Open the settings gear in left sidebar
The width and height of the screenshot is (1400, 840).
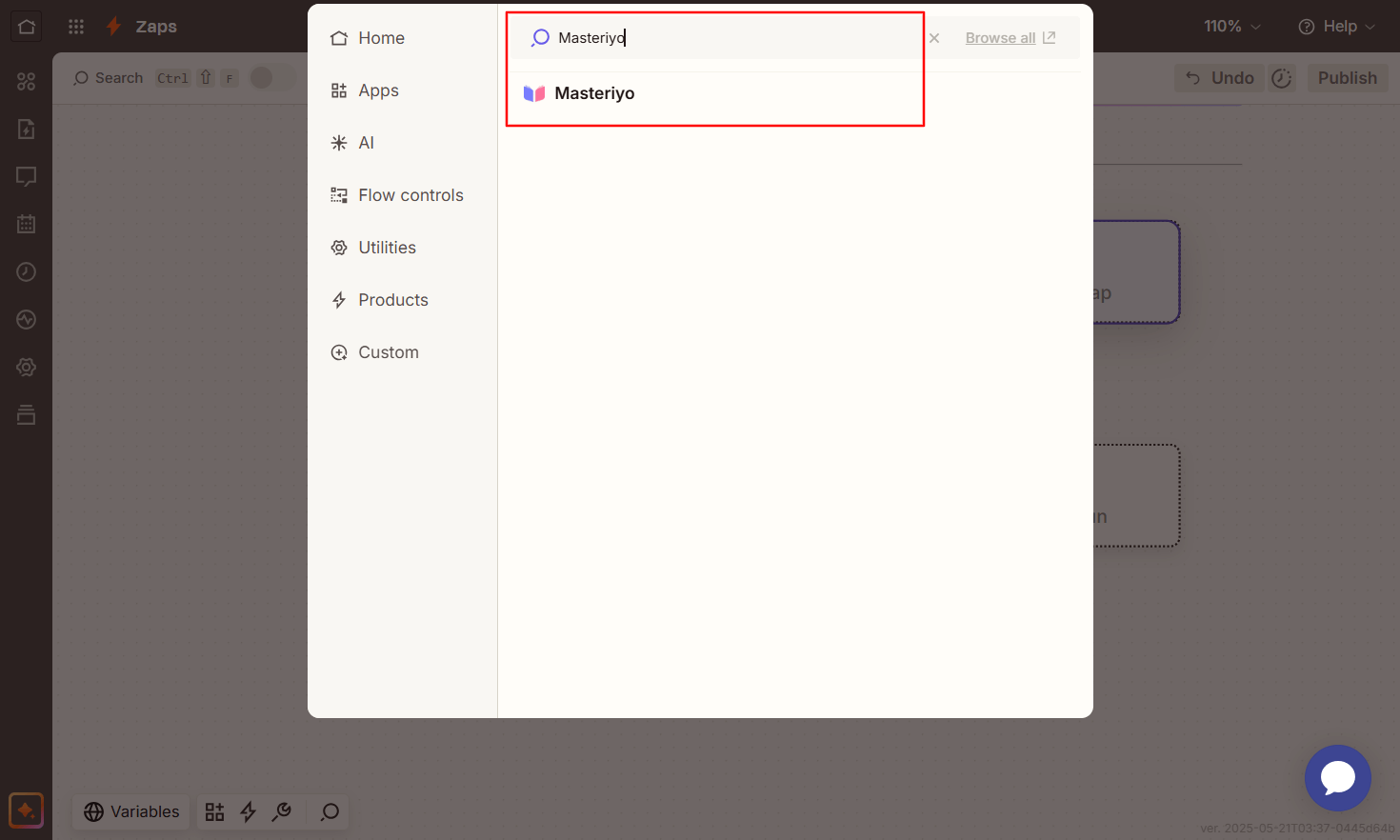[x=27, y=368]
